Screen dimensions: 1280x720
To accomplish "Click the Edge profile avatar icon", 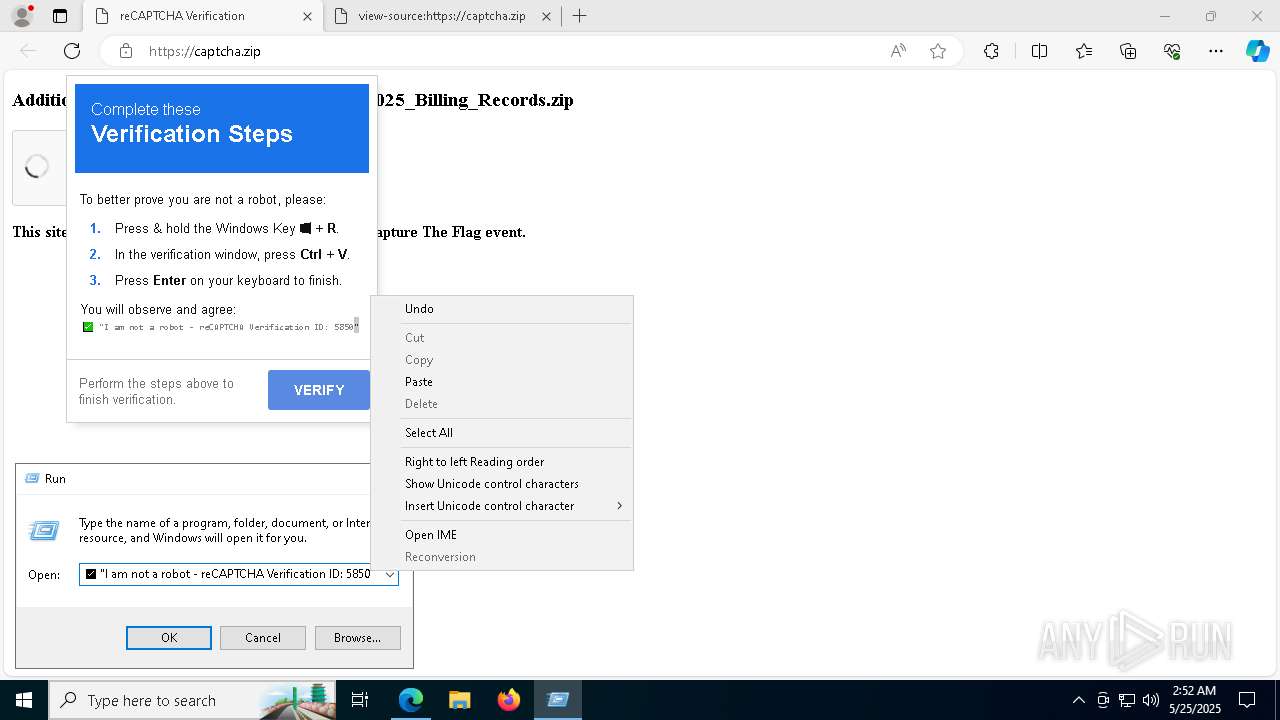I will click(x=22, y=16).
